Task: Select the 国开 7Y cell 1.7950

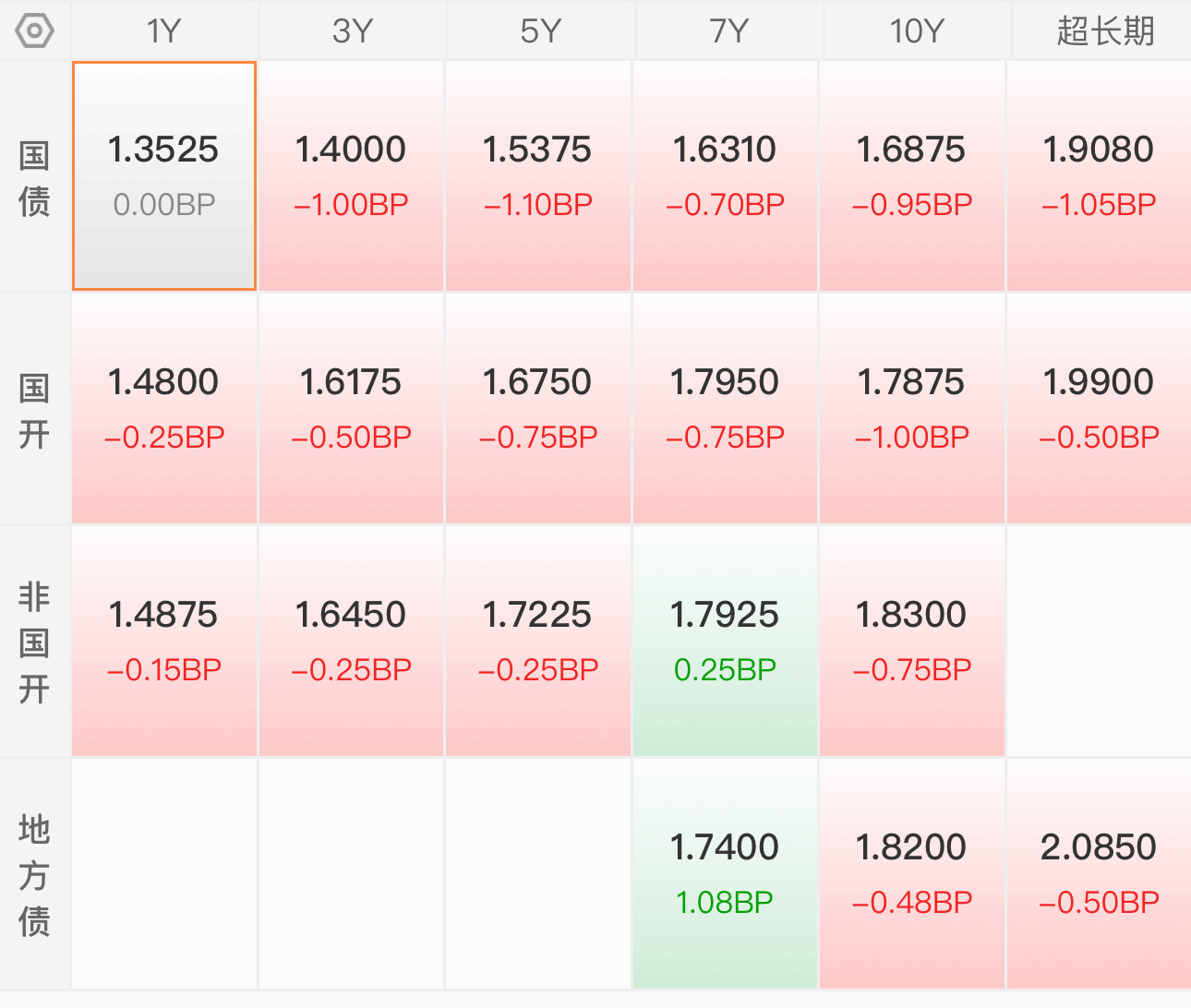Action: (x=725, y=409)
